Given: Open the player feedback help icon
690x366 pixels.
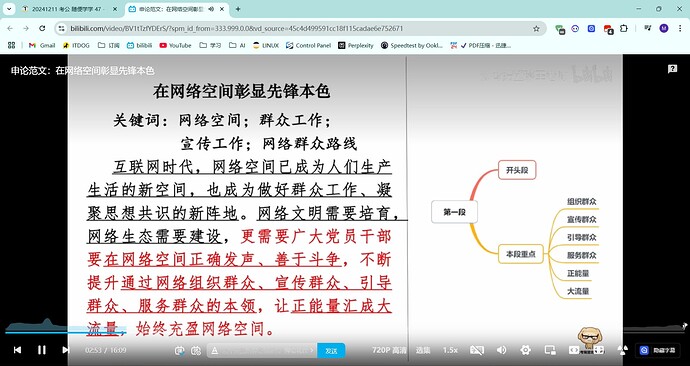Looking at the screenshot, I should pos(672,69).
